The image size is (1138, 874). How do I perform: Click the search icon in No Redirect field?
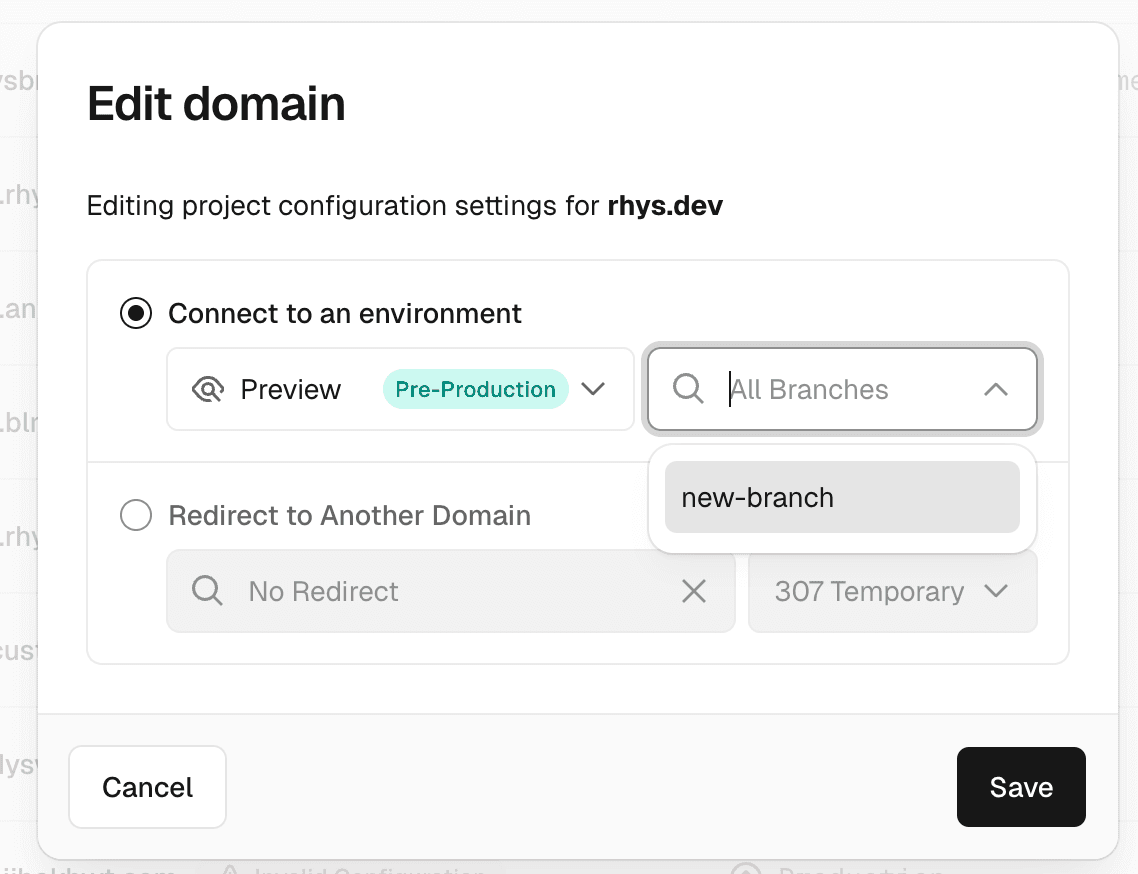click(x=207, y=591)
